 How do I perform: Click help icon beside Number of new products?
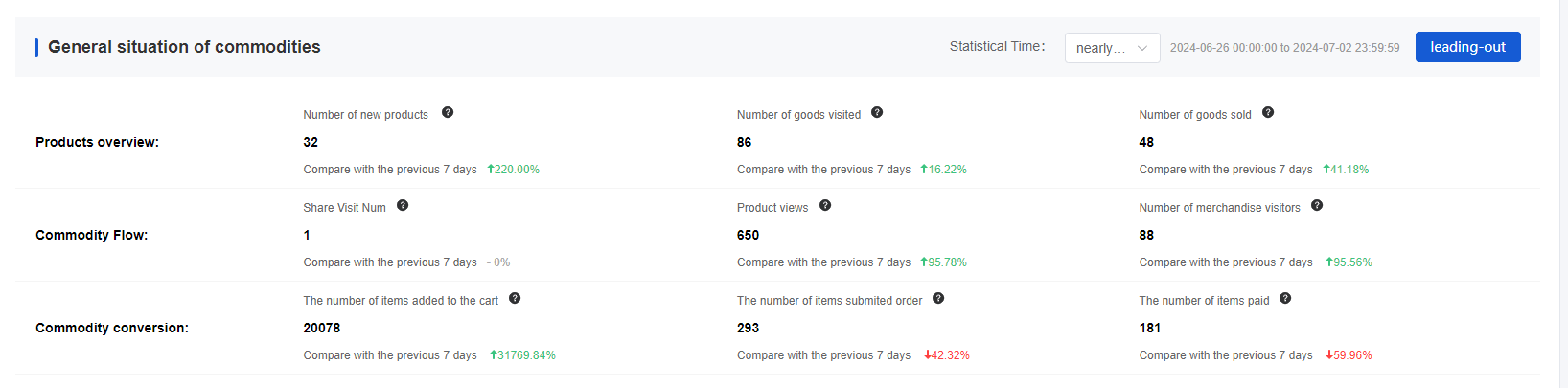(448, 113)
